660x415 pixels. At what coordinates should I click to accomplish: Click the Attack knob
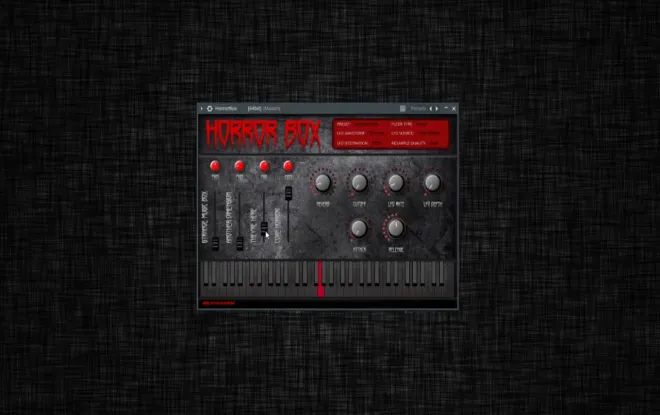[359, 229]
